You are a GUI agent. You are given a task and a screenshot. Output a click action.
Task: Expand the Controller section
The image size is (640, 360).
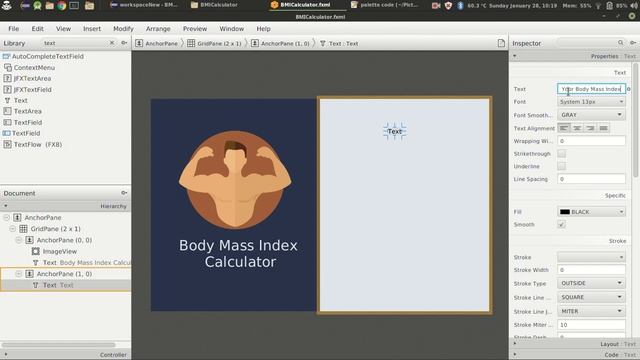[6, 355]
